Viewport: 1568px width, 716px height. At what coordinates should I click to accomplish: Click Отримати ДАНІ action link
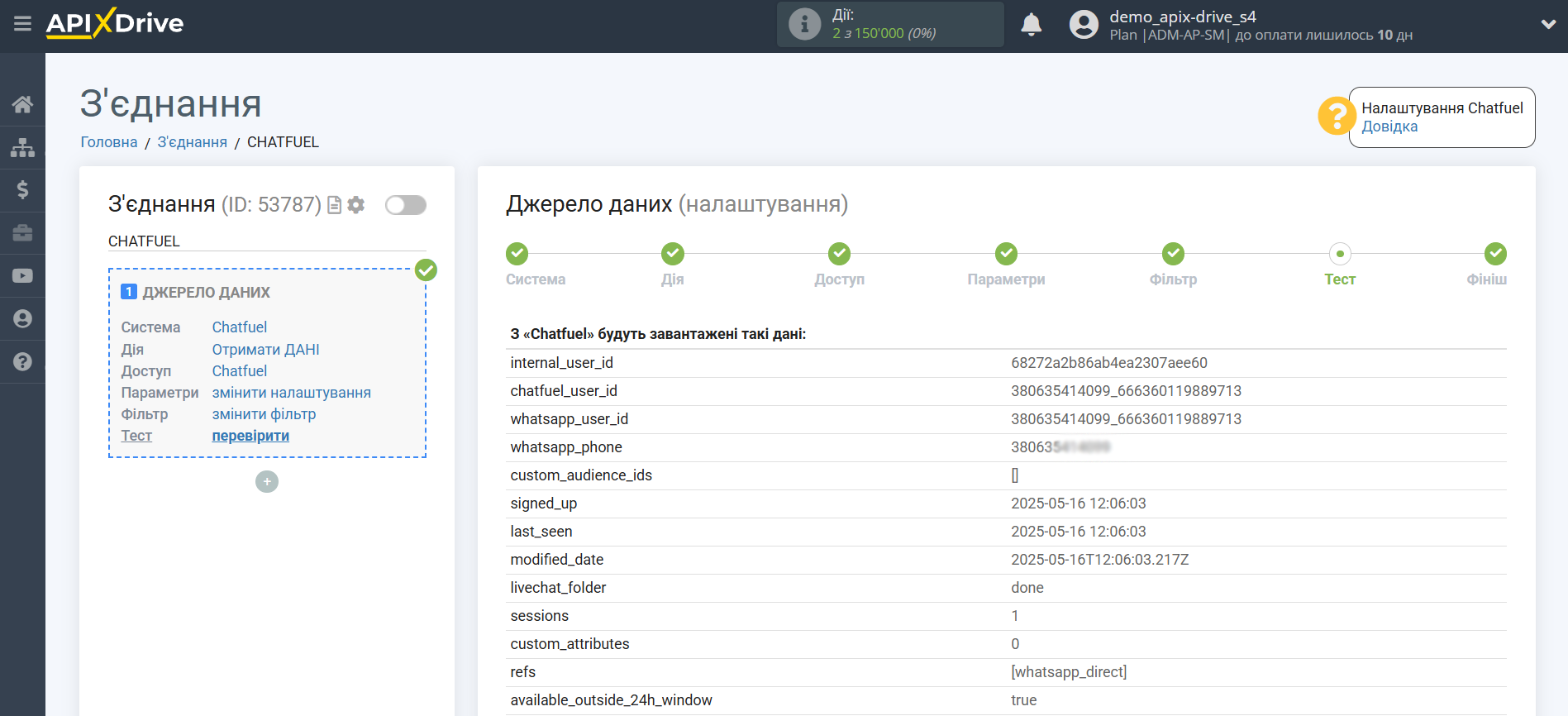266,350
